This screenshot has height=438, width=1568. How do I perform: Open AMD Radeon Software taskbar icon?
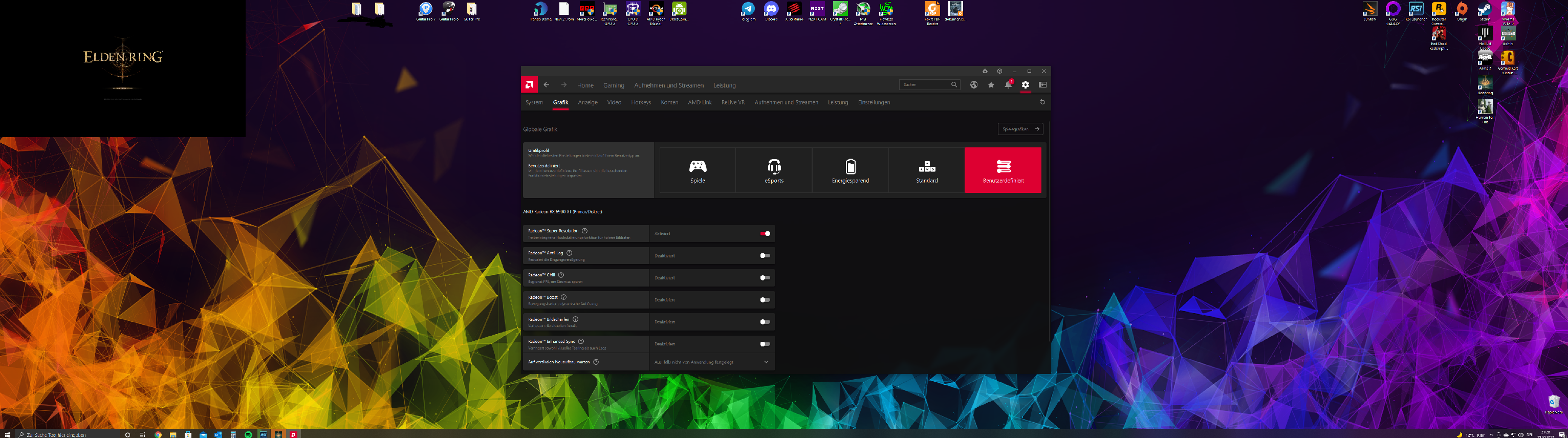(293, 434)
